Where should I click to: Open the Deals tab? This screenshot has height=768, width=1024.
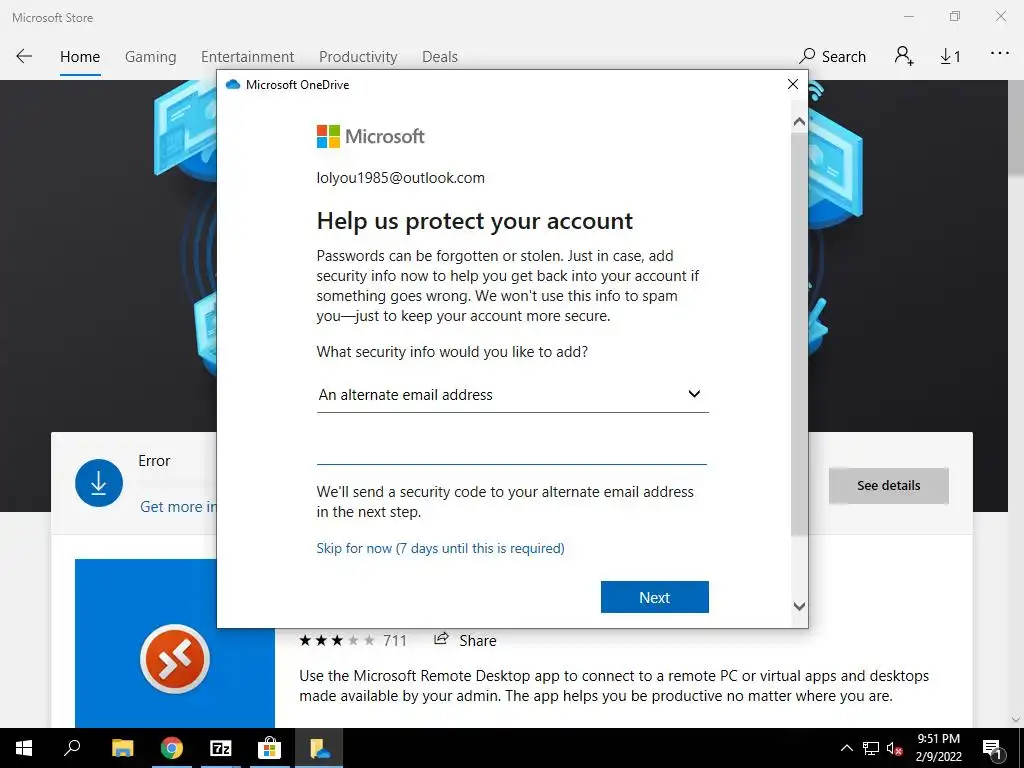[440, 57]
